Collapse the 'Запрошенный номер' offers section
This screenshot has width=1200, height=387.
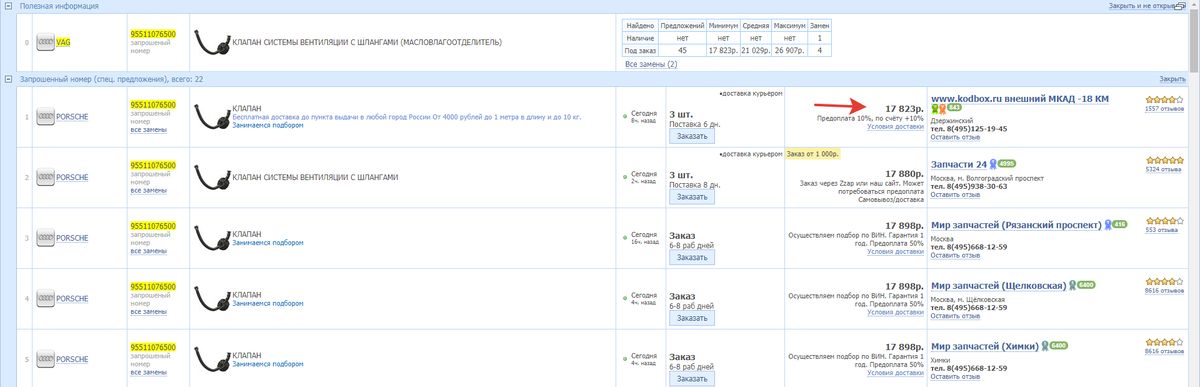tap(8, 78)
